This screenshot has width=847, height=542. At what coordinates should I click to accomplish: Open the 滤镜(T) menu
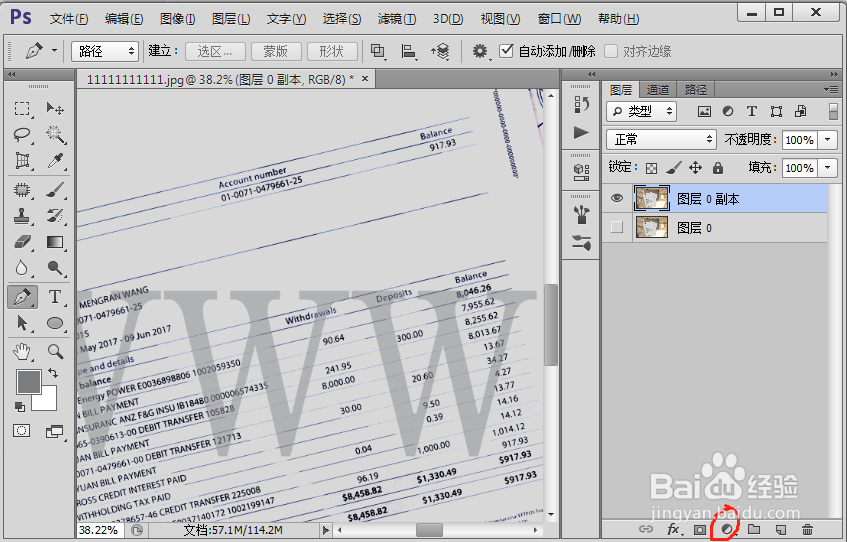click(397, 19)
